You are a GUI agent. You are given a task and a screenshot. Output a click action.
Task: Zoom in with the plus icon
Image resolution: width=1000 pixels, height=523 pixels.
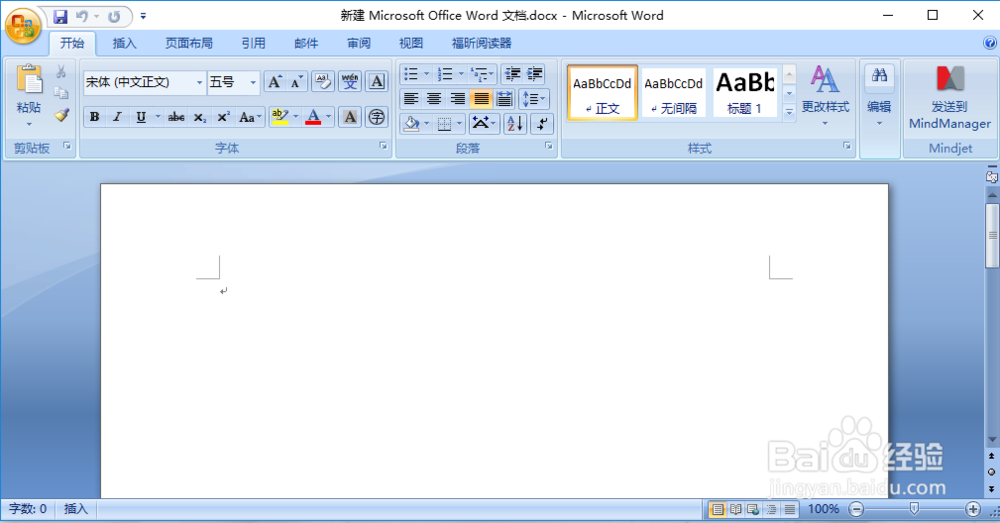click(973, 509)
